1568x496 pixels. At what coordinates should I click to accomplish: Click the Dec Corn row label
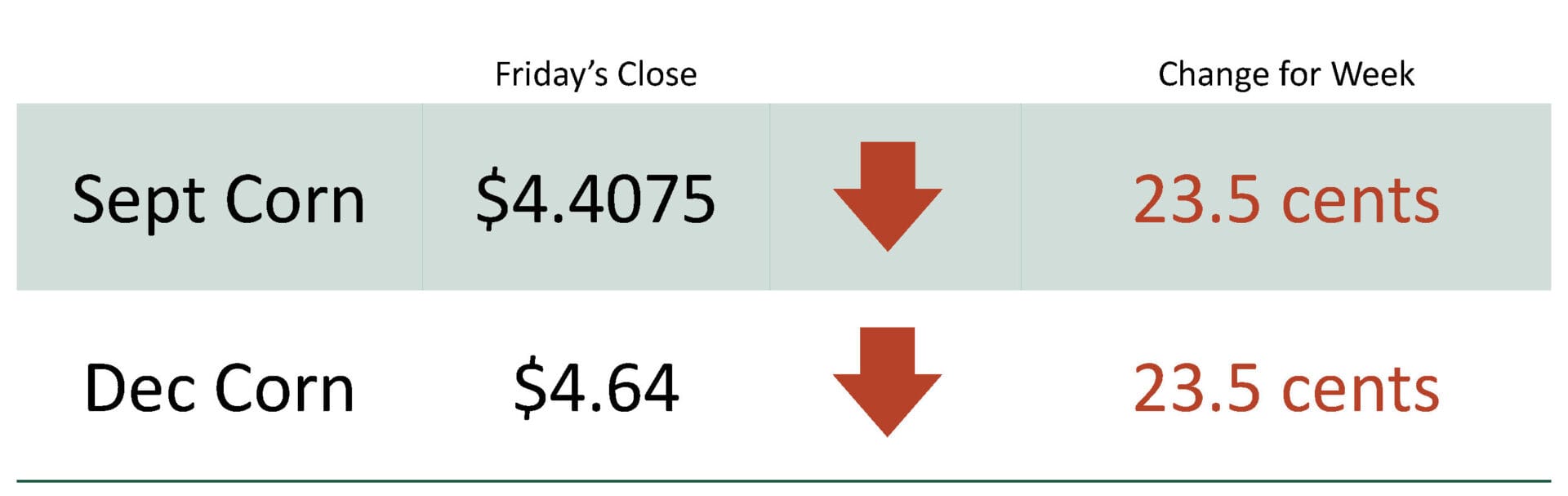220,388
